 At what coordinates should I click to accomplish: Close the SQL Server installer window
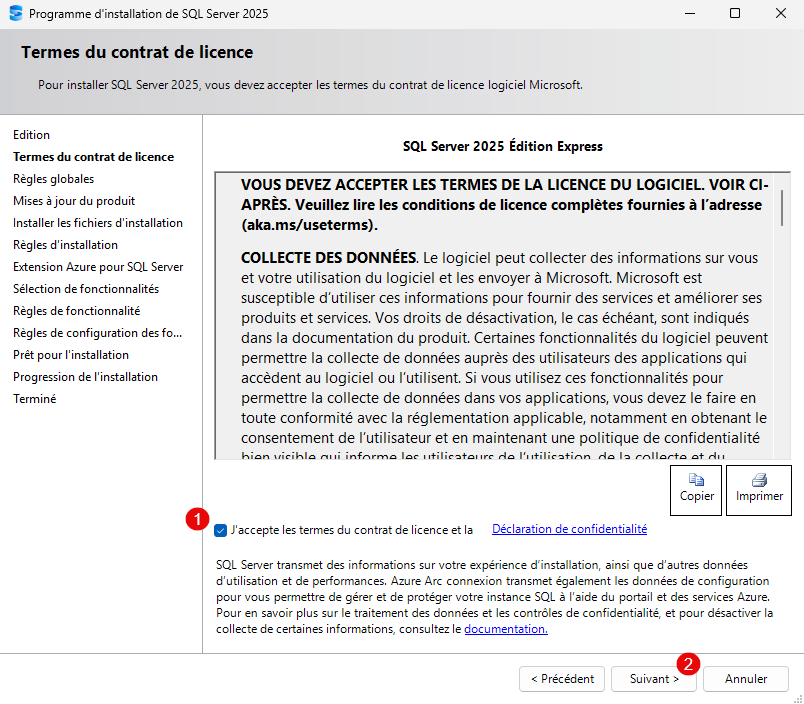tap(780, 13)
